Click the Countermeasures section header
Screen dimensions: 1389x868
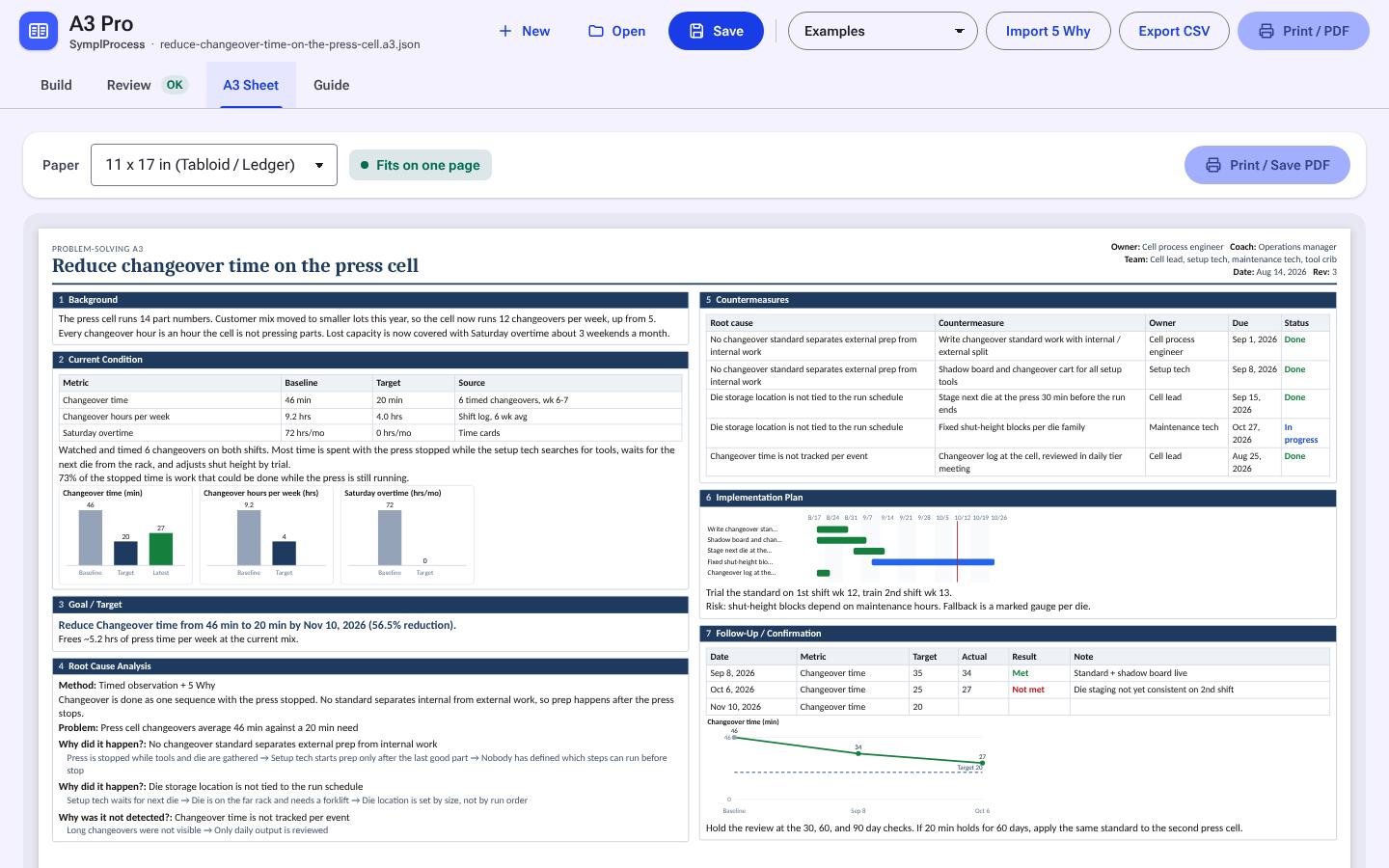pos(1018,300)
